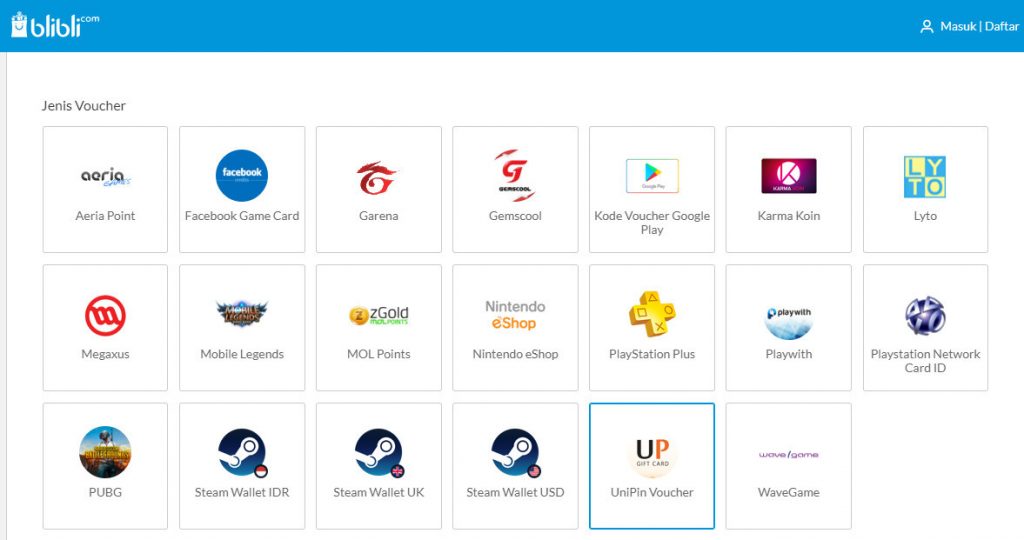The width and height of the screenshot is (1024, 540).
Task: Click the Aeria Point label
Action: click(105, 216)
